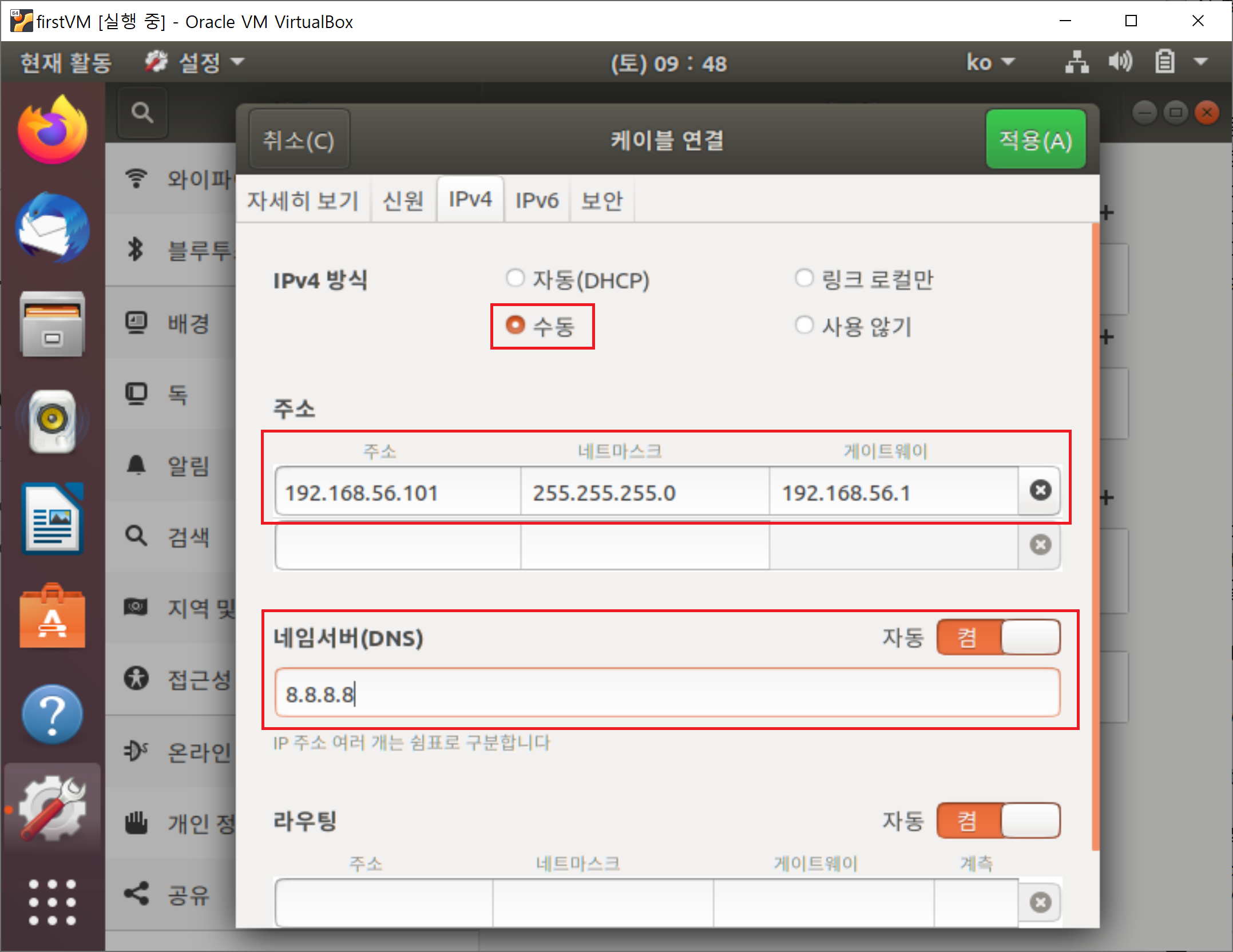Click the DNS server input field
This screenshot has width=1233, height=952.
[667, 693]
